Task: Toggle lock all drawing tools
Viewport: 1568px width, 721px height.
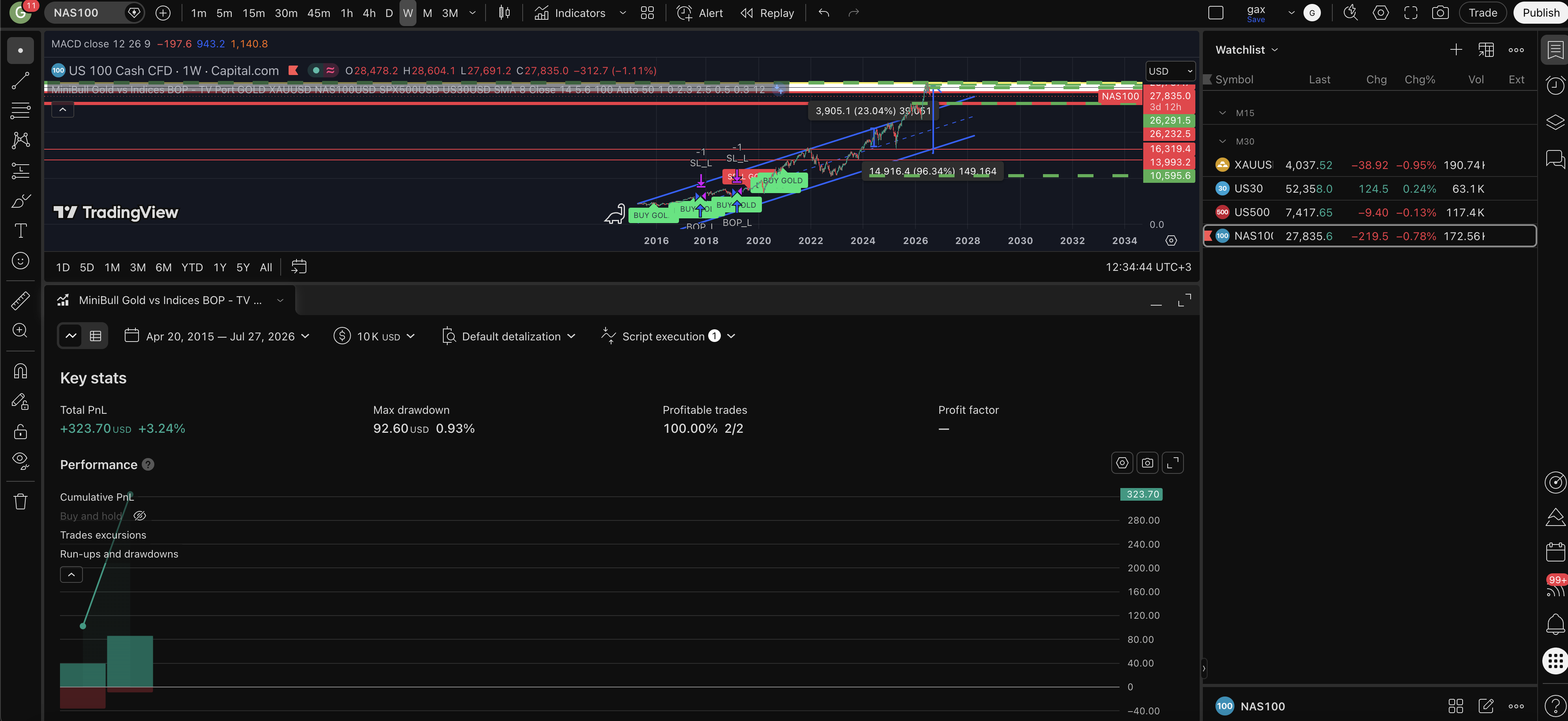Action: pyautogui.click(x=20, y=431)
